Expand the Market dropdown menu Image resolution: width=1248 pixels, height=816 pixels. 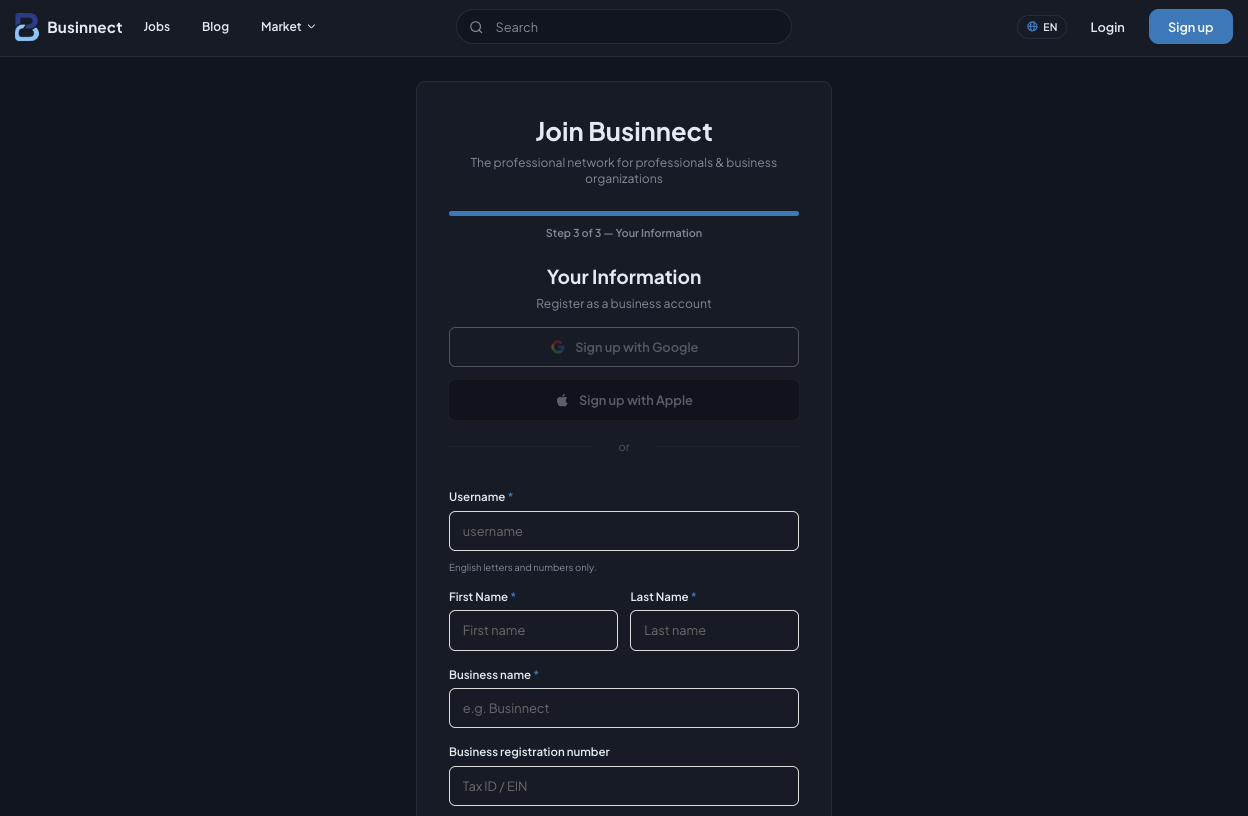[x=288, y=27]
